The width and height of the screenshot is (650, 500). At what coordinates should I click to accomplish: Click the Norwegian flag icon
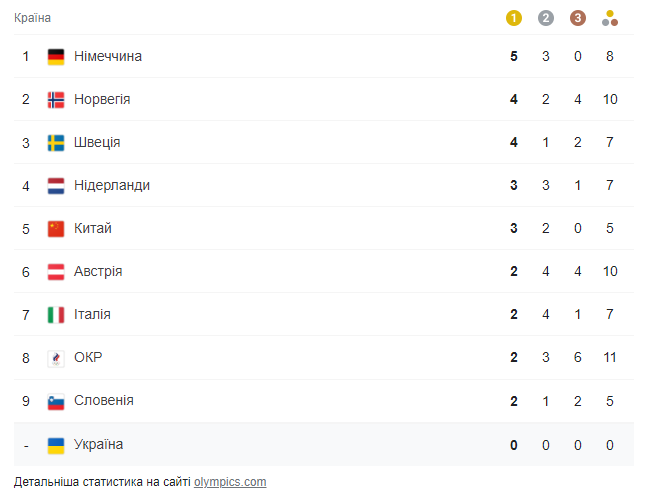(x=56, y=100)
